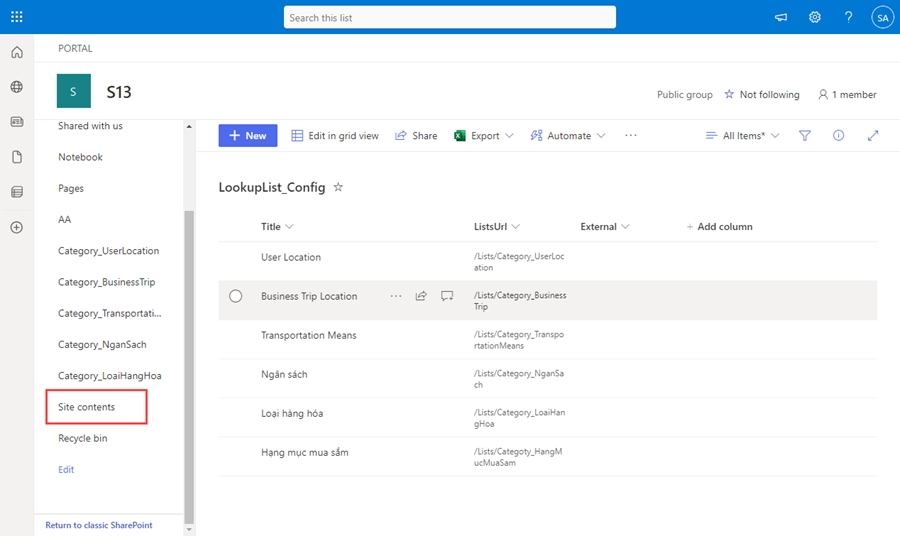This screenshot has height=536, width=900.
Task: Click the New button
Action: pyautogui.click(x=248, y=136)
